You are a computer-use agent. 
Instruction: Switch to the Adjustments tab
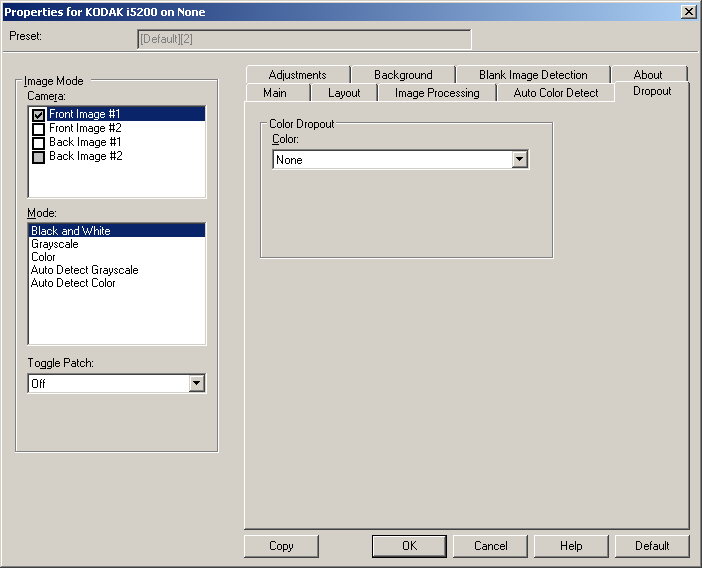point(298,75)
